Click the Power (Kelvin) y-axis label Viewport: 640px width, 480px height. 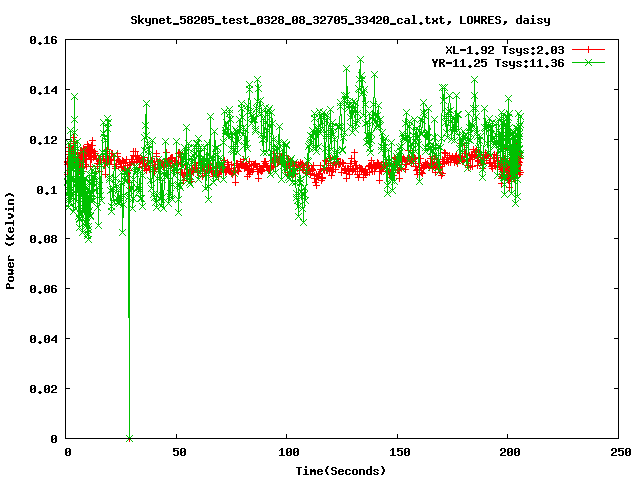point(10,241)
